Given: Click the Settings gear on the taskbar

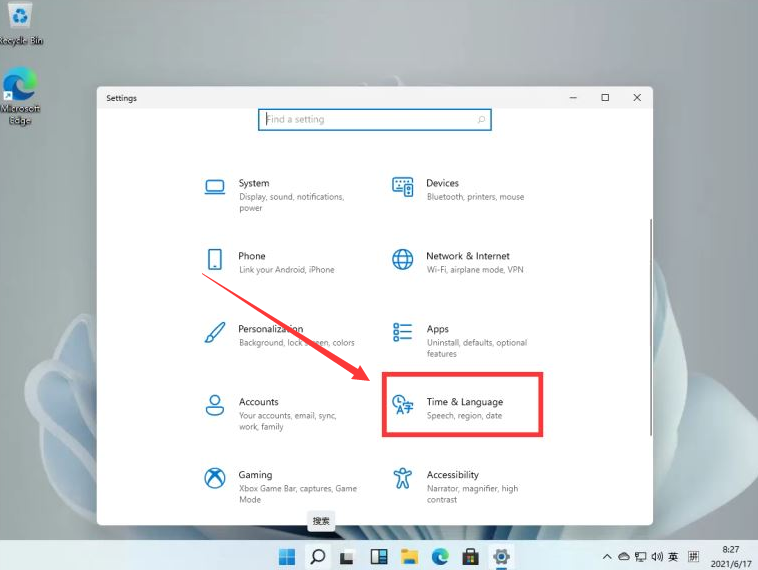Looking at the screenshot, I should pyautogui.click(x=501, y=557).
